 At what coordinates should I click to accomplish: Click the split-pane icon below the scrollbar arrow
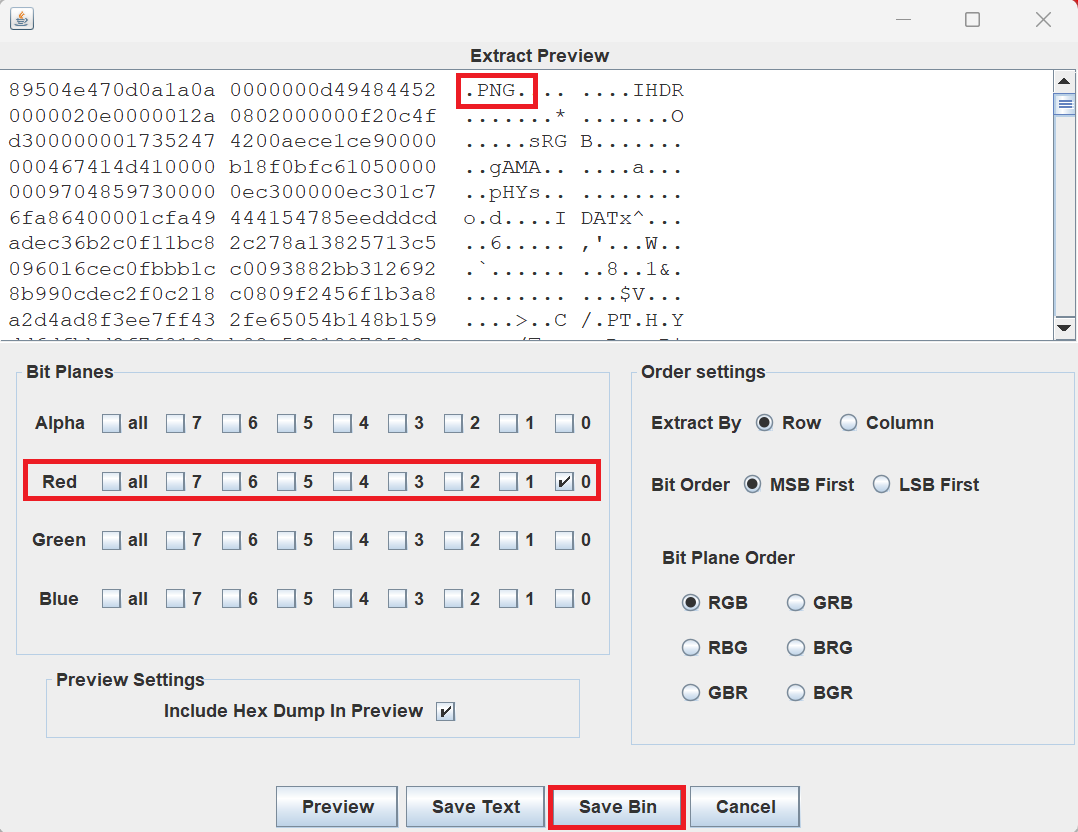pyautogui.click(x=1063, y=103)
